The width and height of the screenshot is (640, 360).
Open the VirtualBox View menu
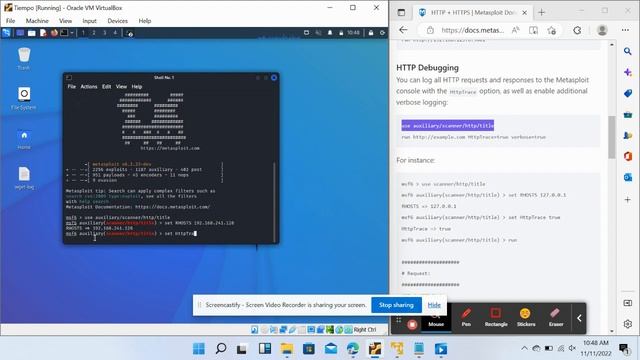(65, 21)
